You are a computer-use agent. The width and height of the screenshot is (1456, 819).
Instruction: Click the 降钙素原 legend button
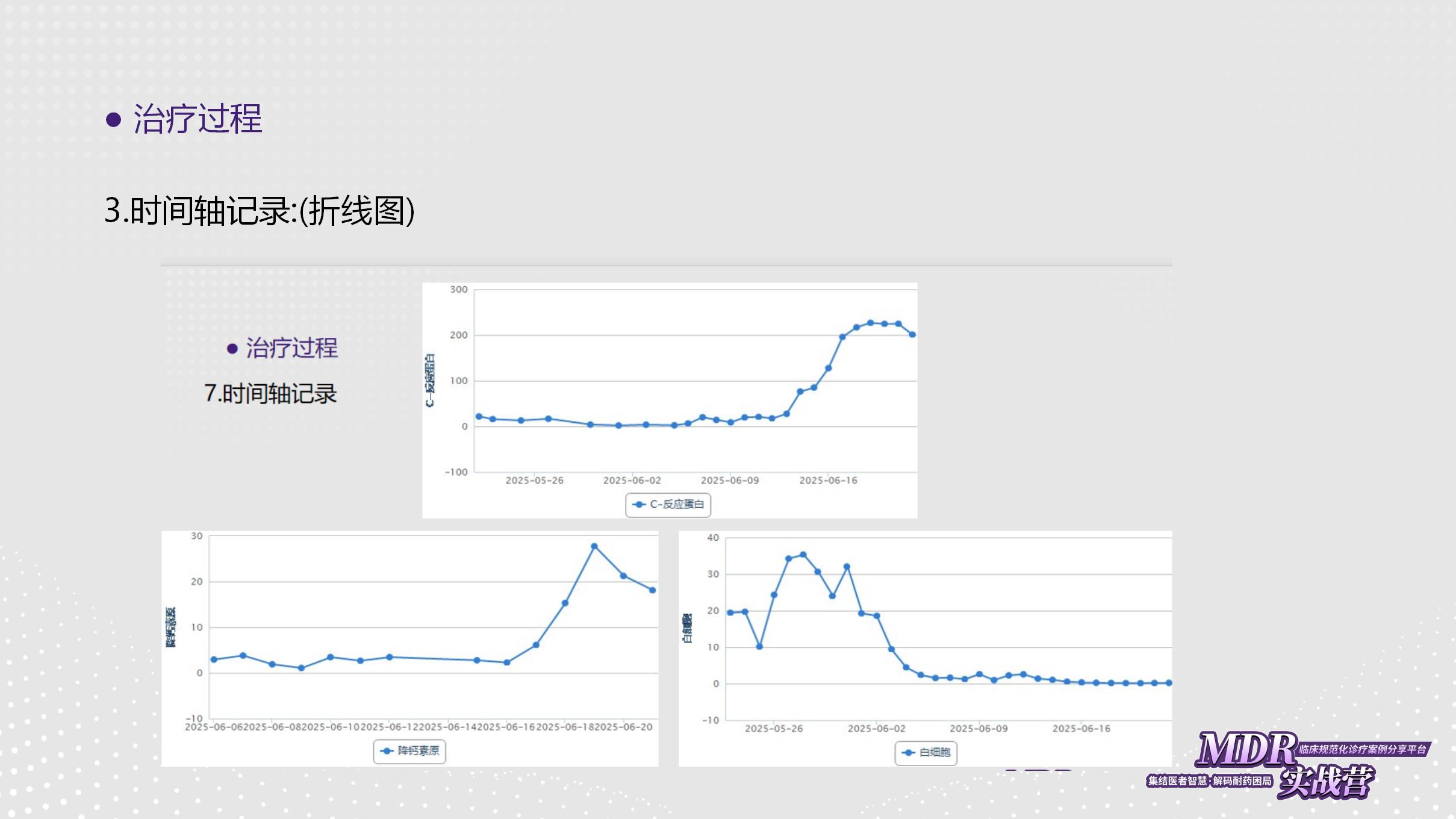(x=409, y=752)
